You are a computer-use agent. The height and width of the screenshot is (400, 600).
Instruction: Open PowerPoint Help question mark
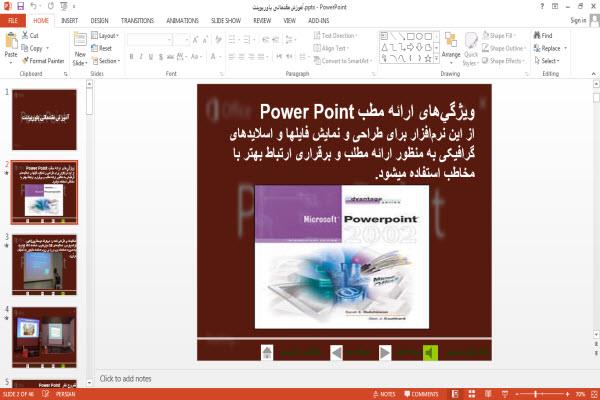click(542, 7)
